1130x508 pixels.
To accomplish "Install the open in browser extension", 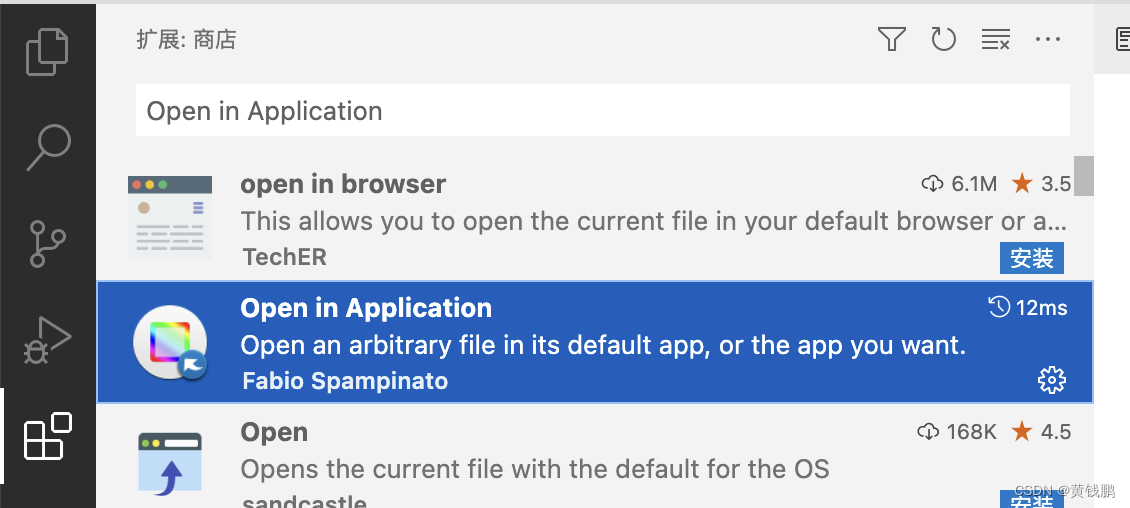I will click(1031, 258).
